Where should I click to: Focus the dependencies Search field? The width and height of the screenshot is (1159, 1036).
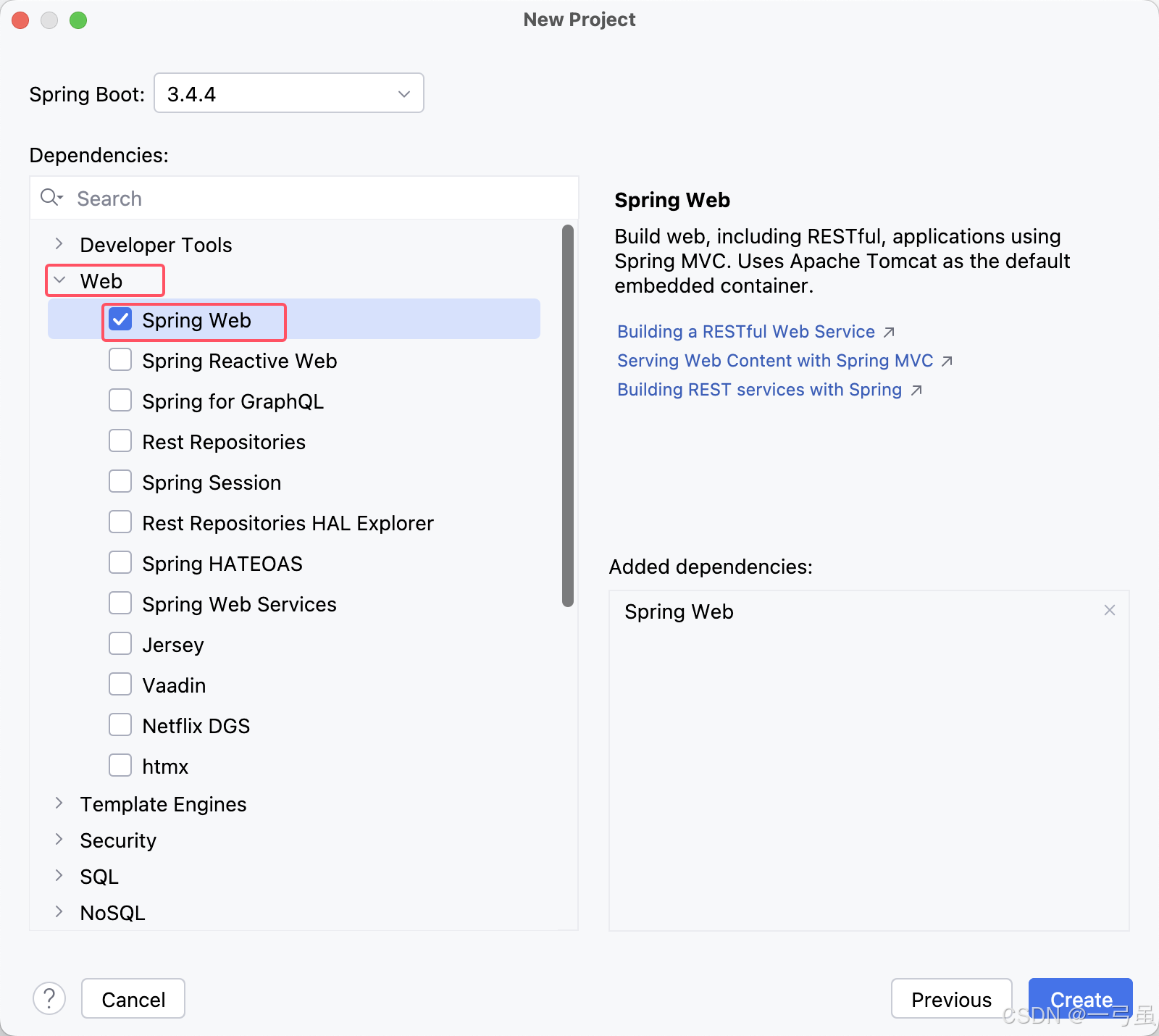[304, 198]
